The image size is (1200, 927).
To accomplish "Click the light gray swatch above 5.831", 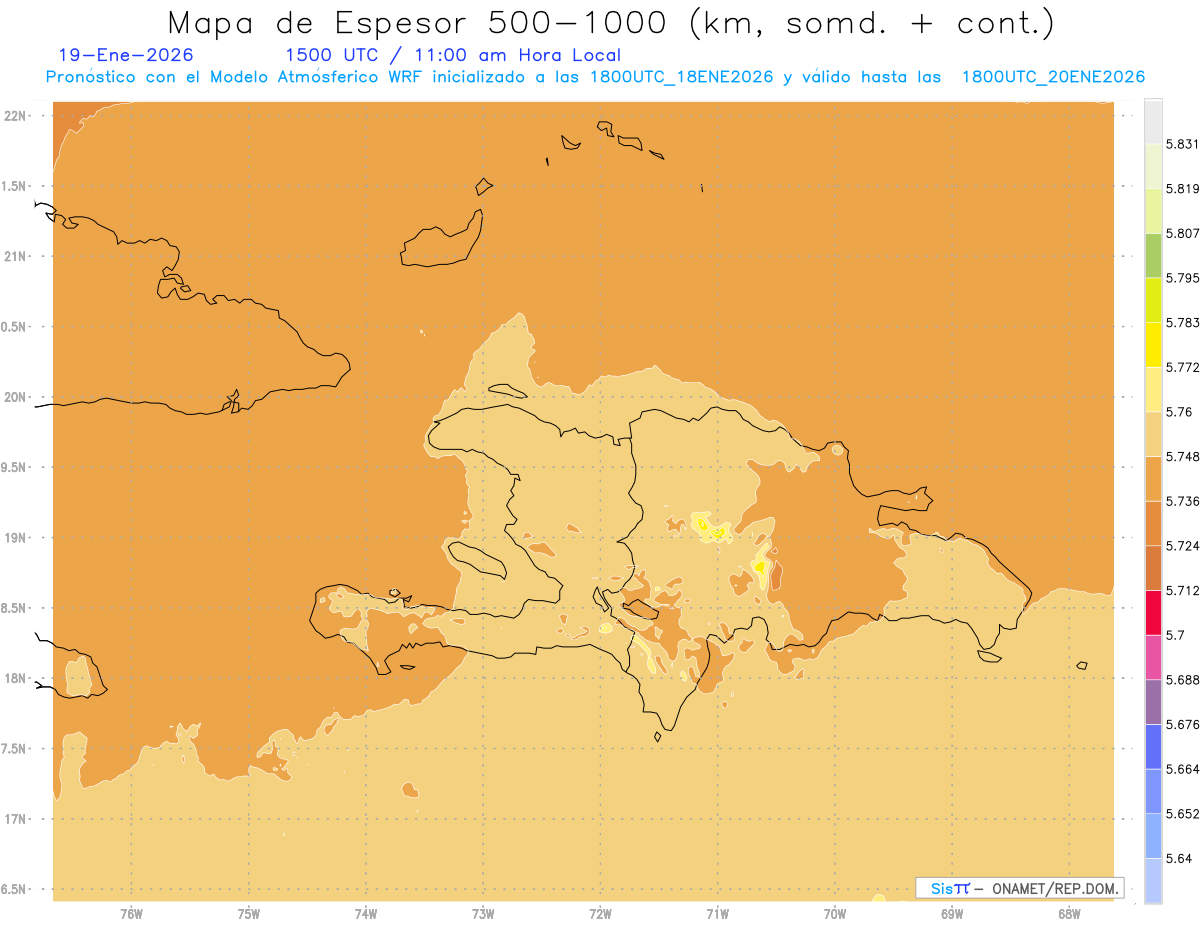I will (1153, 121).
